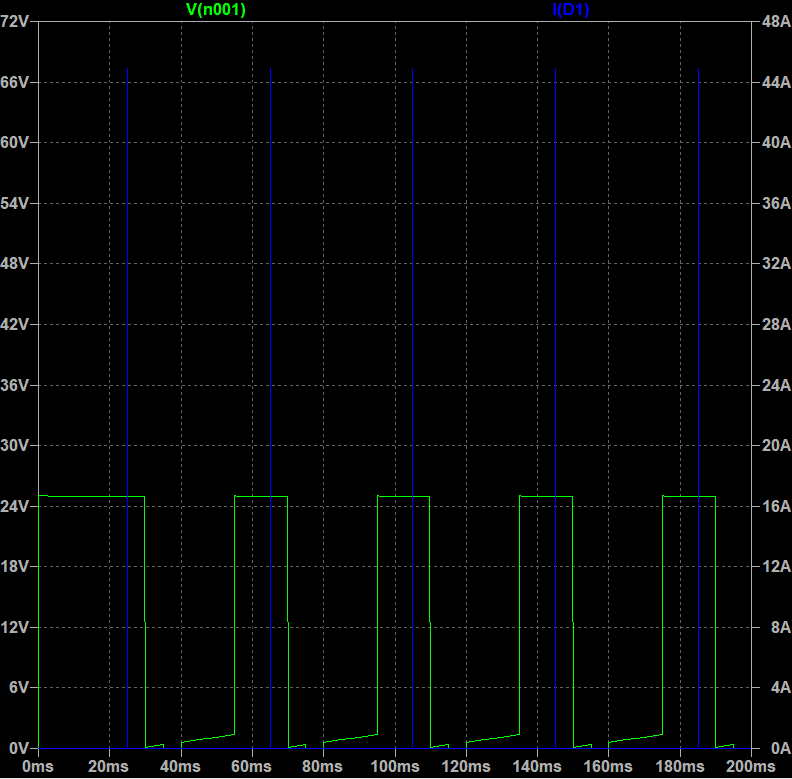Click the 80ms time axis label
The width and height of the screenshot is (792, 779).
(323, 766)
